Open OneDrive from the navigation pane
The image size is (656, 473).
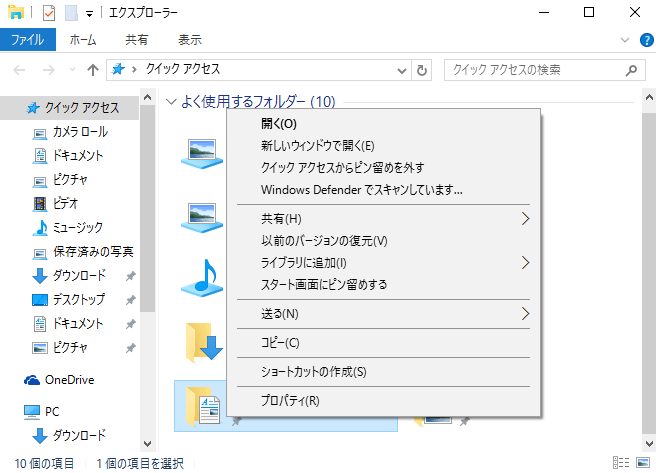click(x=69, y=379)
